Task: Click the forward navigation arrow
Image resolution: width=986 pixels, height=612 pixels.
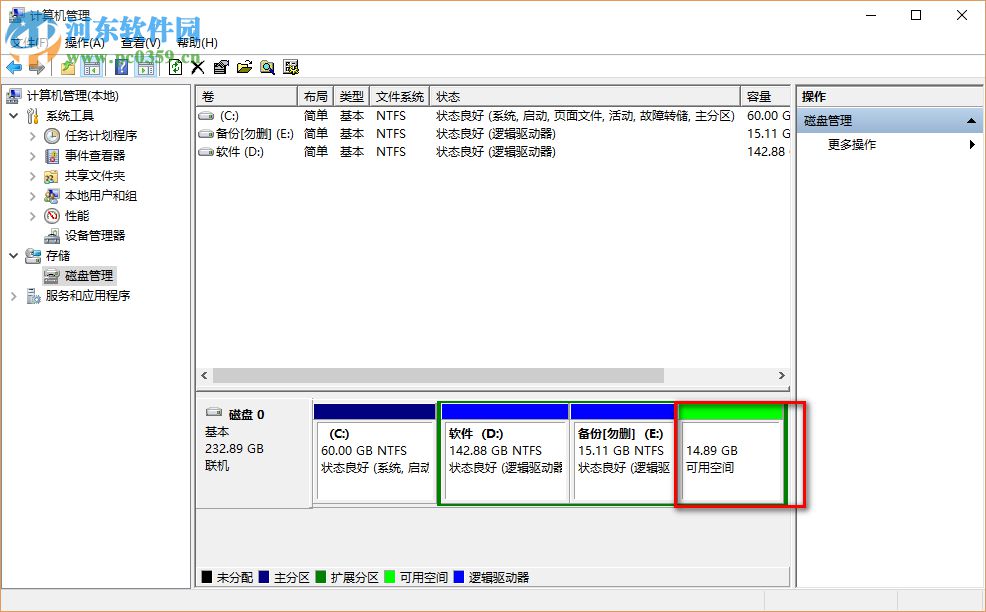Action: (35, 67)
